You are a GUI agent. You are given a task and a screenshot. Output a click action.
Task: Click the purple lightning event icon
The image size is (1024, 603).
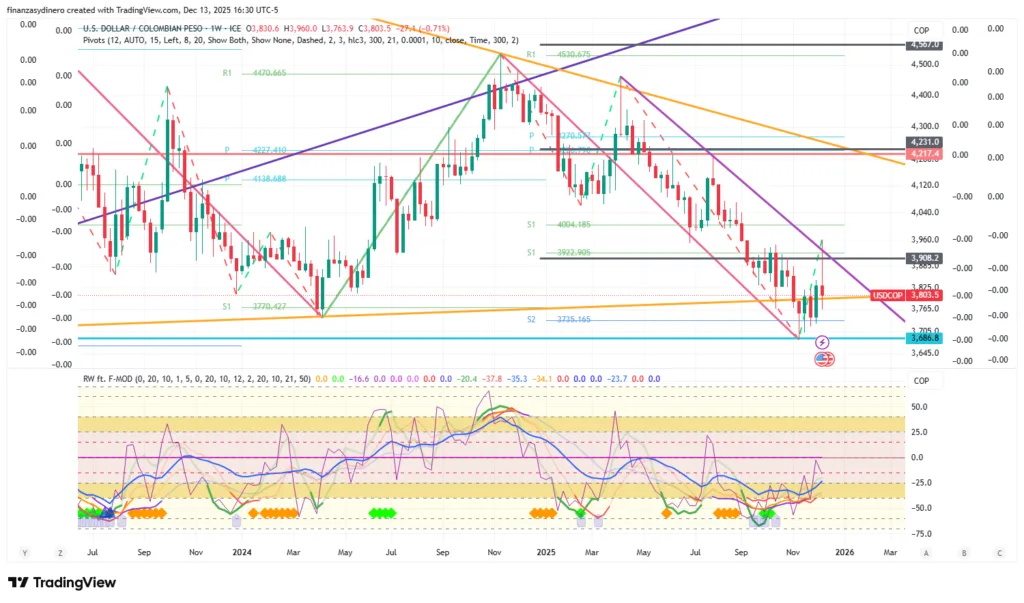(823, 341)
